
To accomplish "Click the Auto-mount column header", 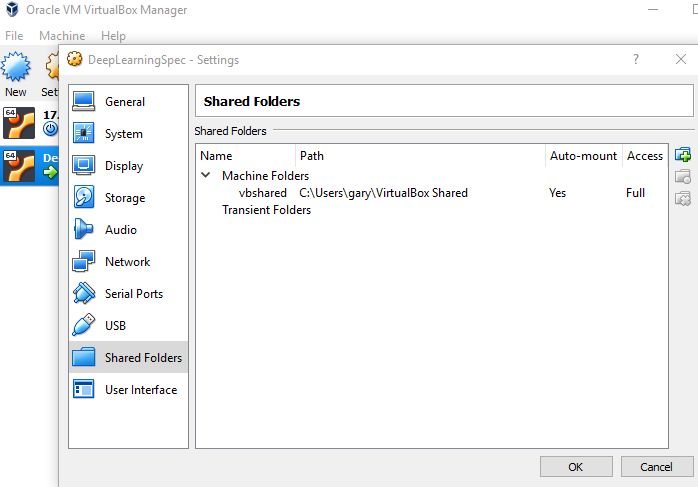I will [x=584, y=156].
